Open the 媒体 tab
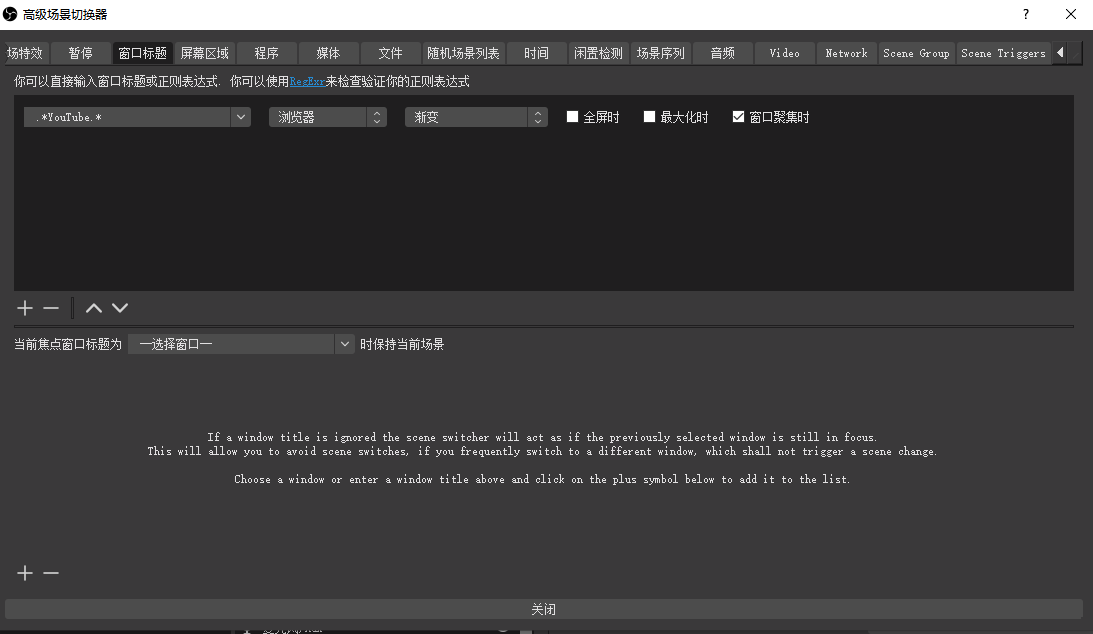 pyautogui.click(x=328, y=53)
